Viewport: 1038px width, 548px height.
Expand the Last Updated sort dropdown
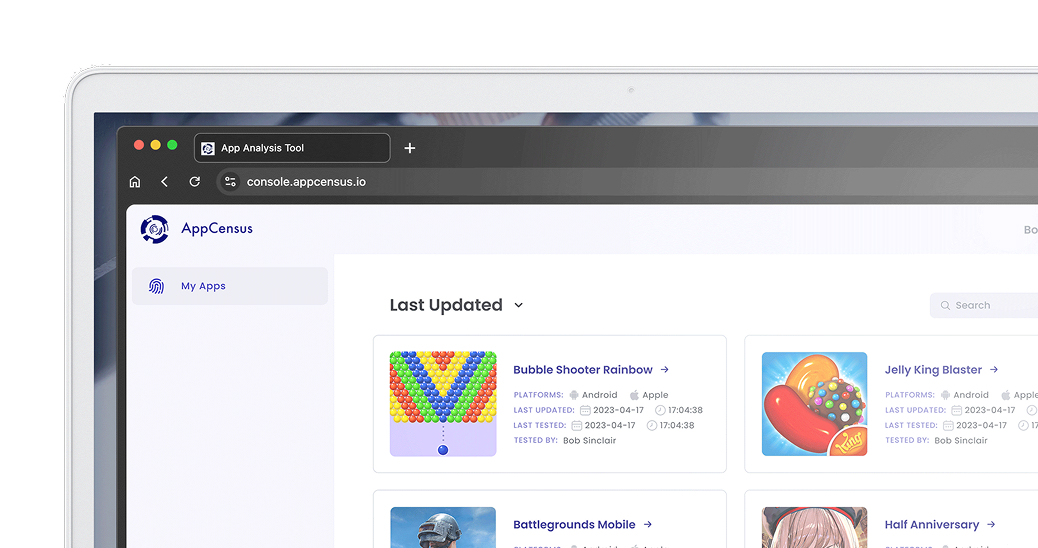519,305
